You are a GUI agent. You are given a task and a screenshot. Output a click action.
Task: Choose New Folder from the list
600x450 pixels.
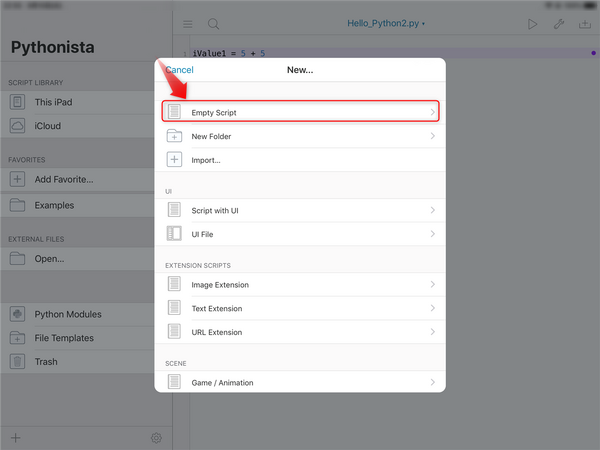(211, 136)
